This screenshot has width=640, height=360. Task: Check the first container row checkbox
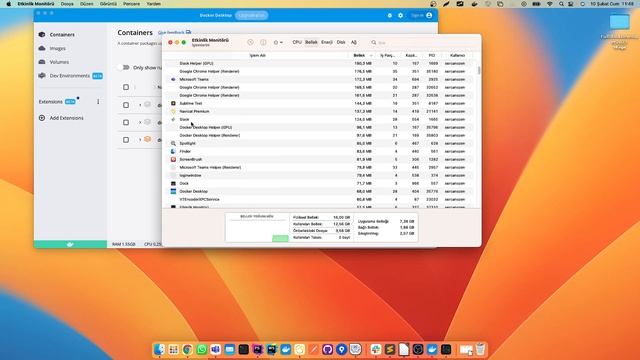tap(126, 105)
